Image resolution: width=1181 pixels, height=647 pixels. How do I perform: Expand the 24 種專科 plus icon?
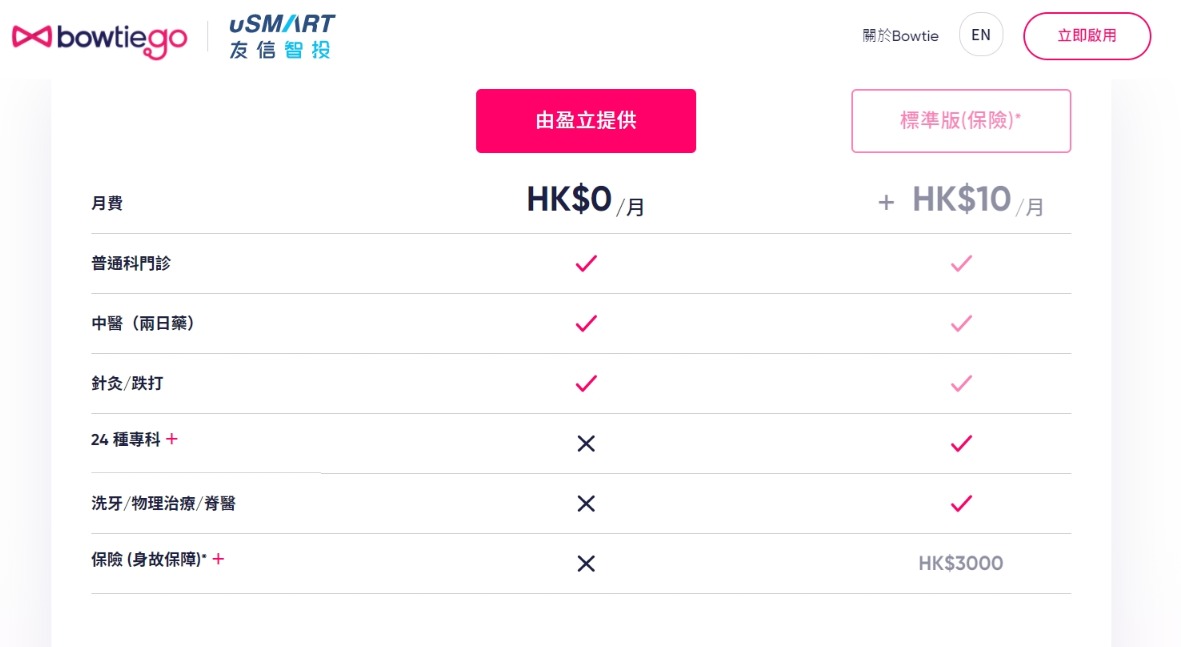tap(172, 439)
